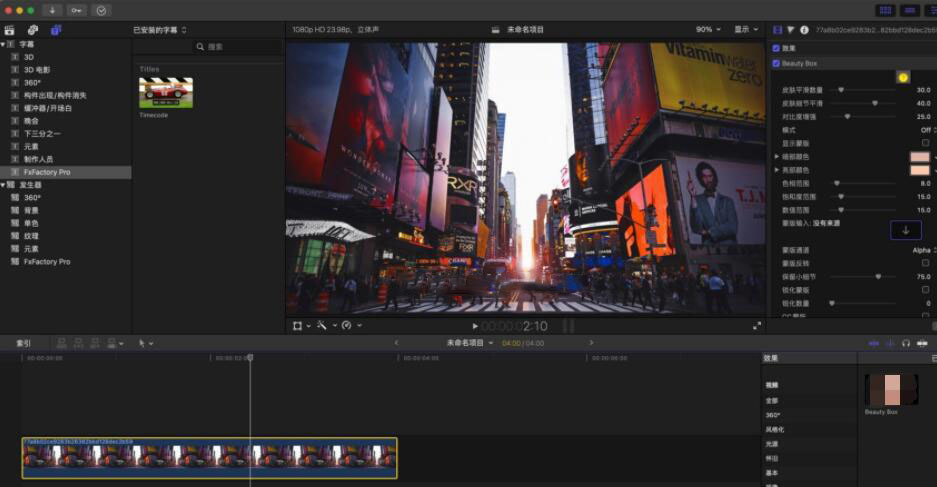The image size is (937, 487).
Task: Open the 模式 mode Off dropdown
Action: (x=927, y=130)
